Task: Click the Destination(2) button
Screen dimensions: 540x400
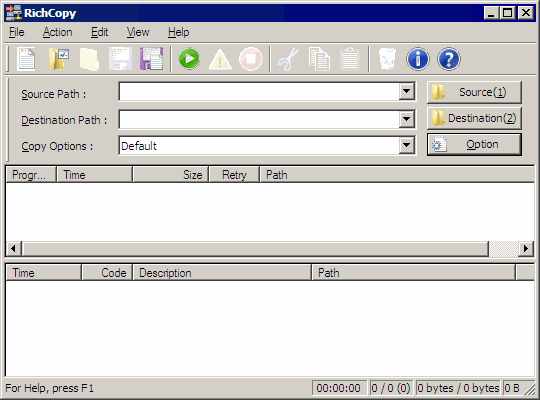Action: [x=474, y=118]
